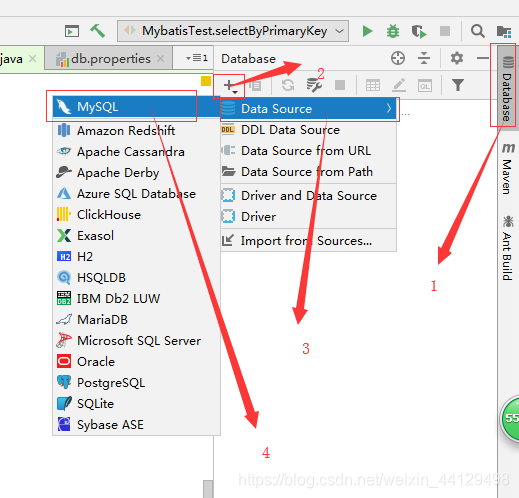
Task: Click the scroll-from-editor target icon in the Database panel
Action: [x=398, y=58]
